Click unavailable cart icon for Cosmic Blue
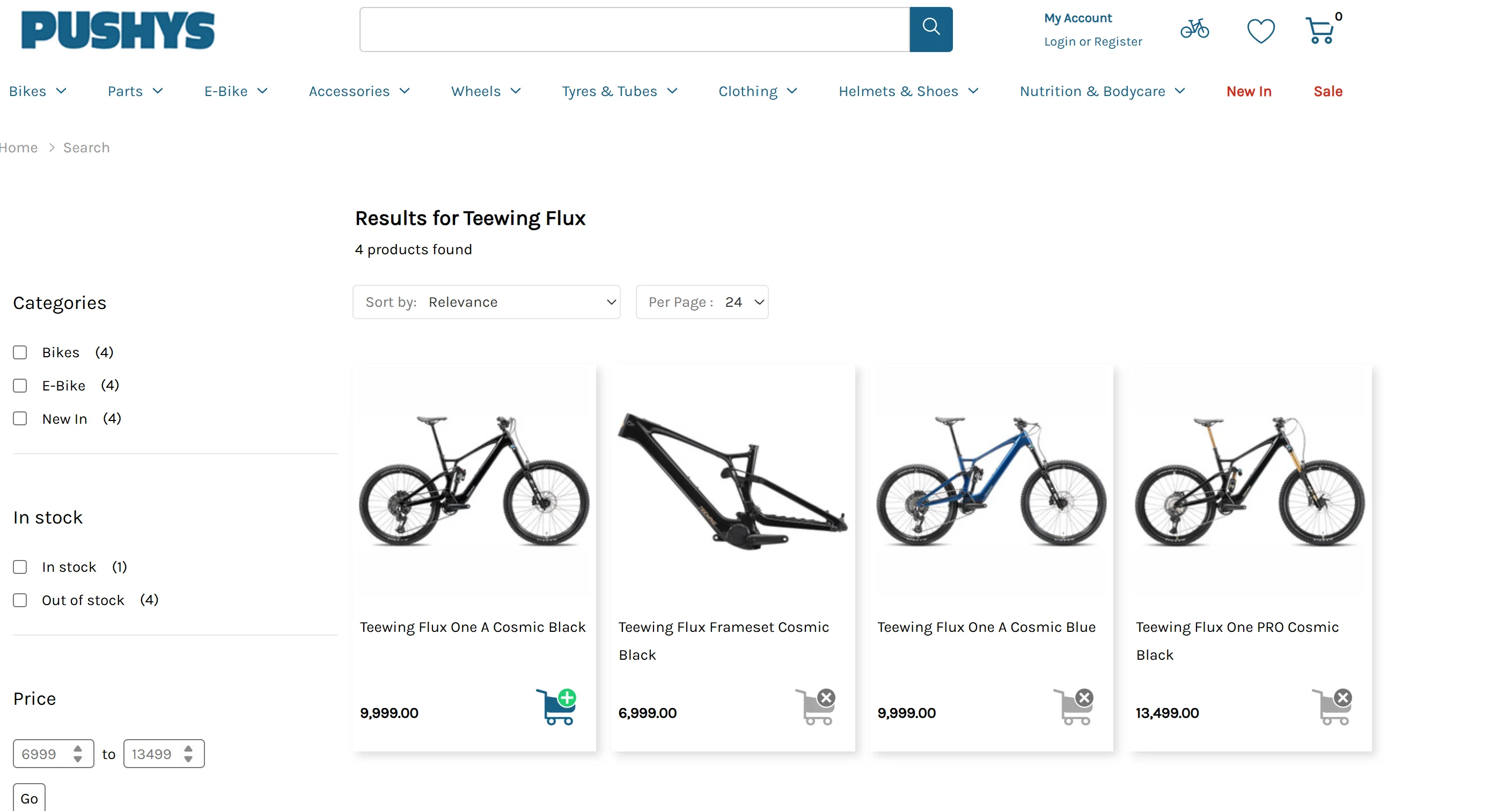 pyautogui.click(x=1074, y=706)
